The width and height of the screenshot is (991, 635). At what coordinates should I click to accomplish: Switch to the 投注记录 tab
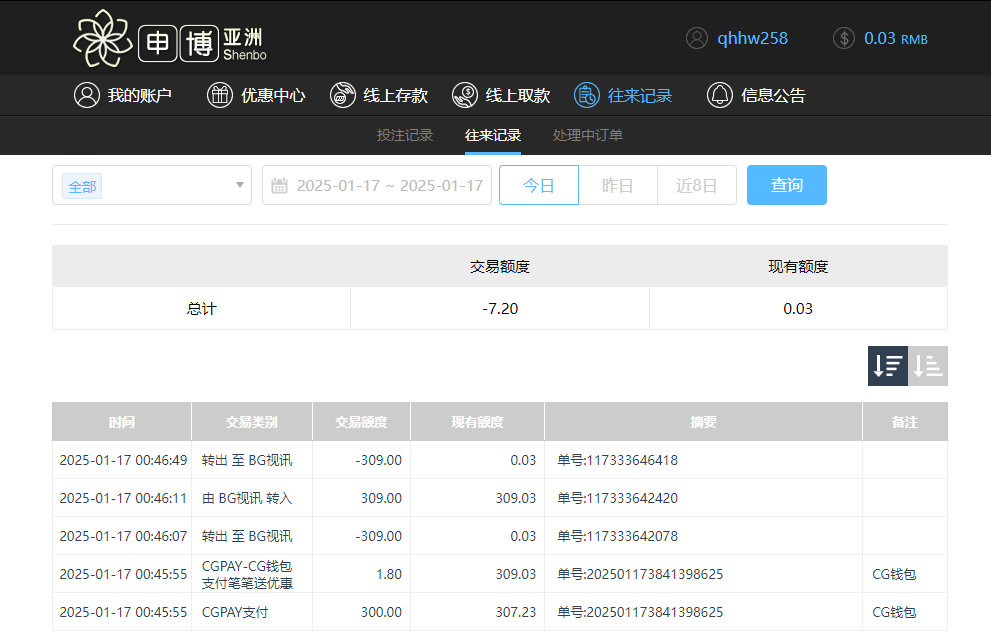click(405, 135)
